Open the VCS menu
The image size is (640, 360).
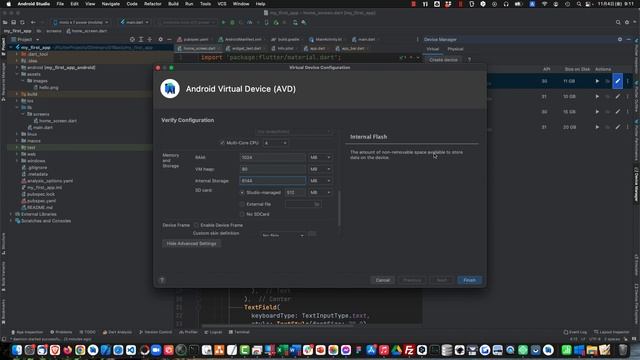(222, 4)
